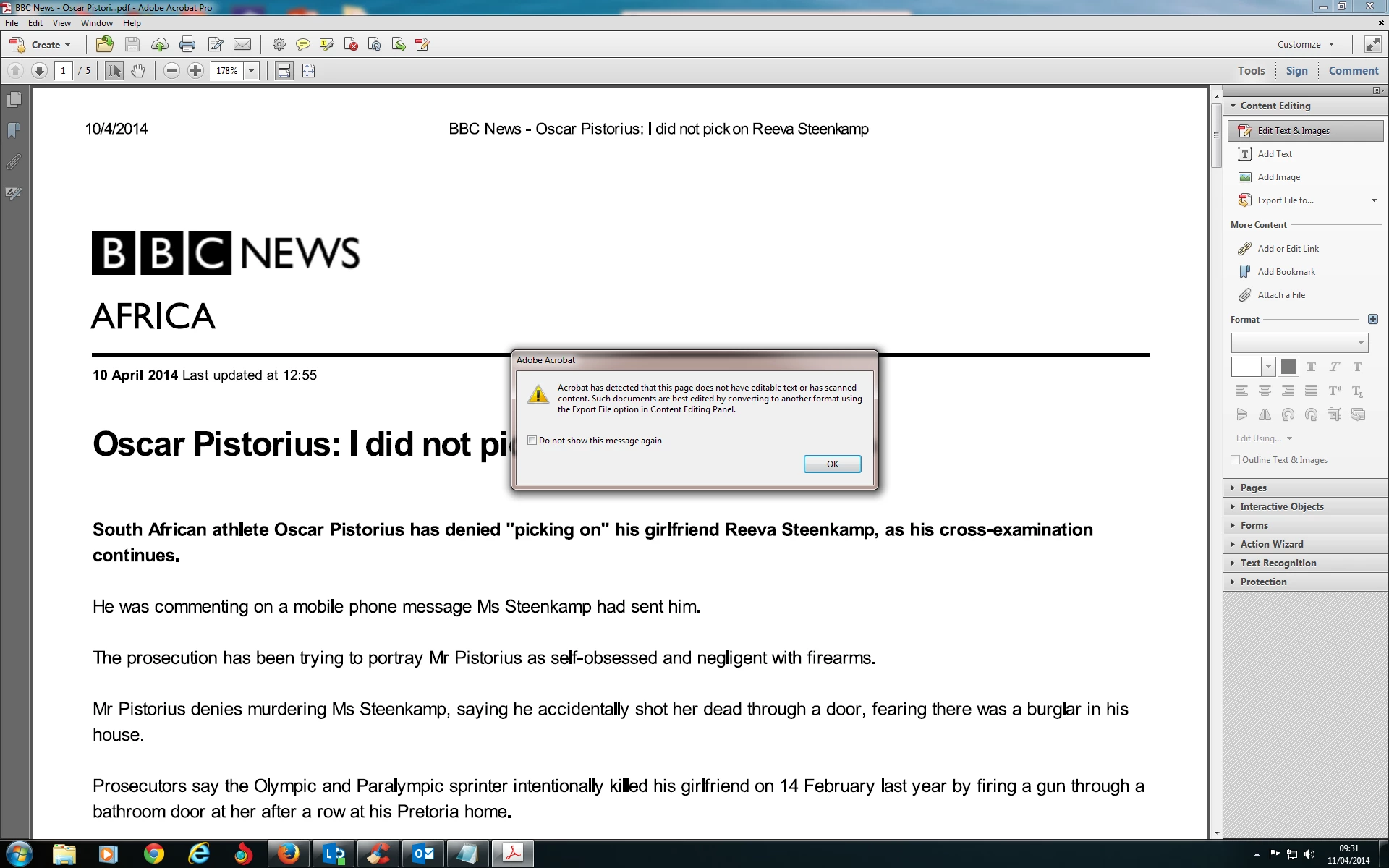Click the Hand pan tool
The image size is (1389, 868).
pos(138,71)
